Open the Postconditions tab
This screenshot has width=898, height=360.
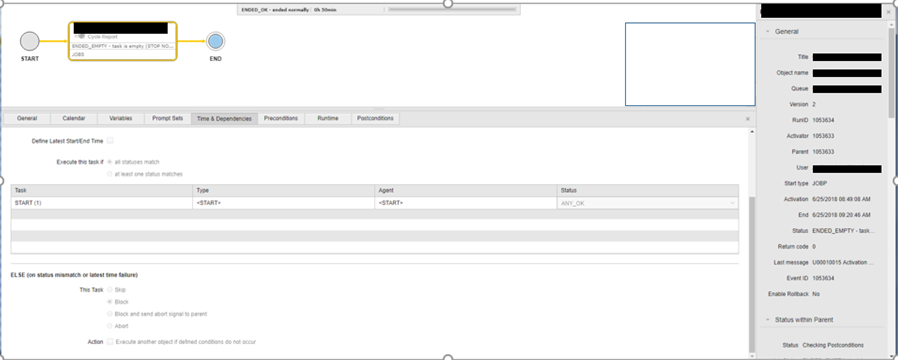coord(375,118)
